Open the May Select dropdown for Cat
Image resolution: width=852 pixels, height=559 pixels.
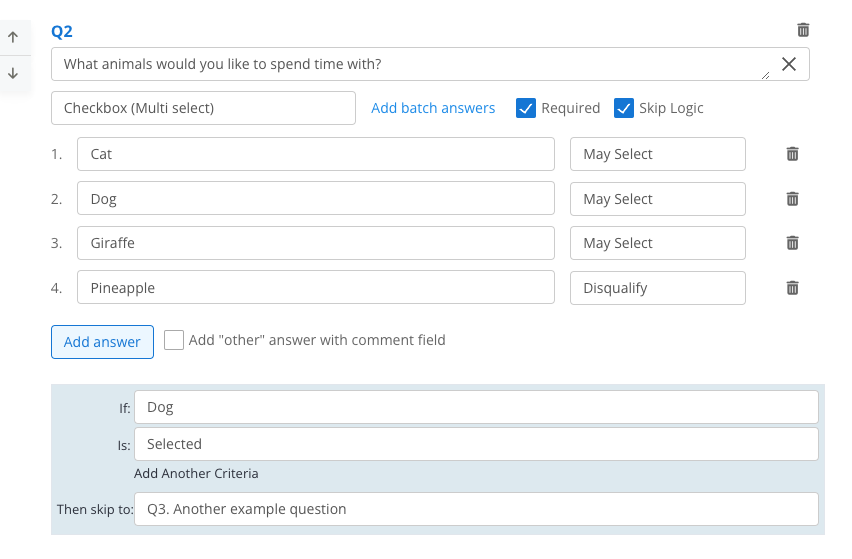click(657, 154)
